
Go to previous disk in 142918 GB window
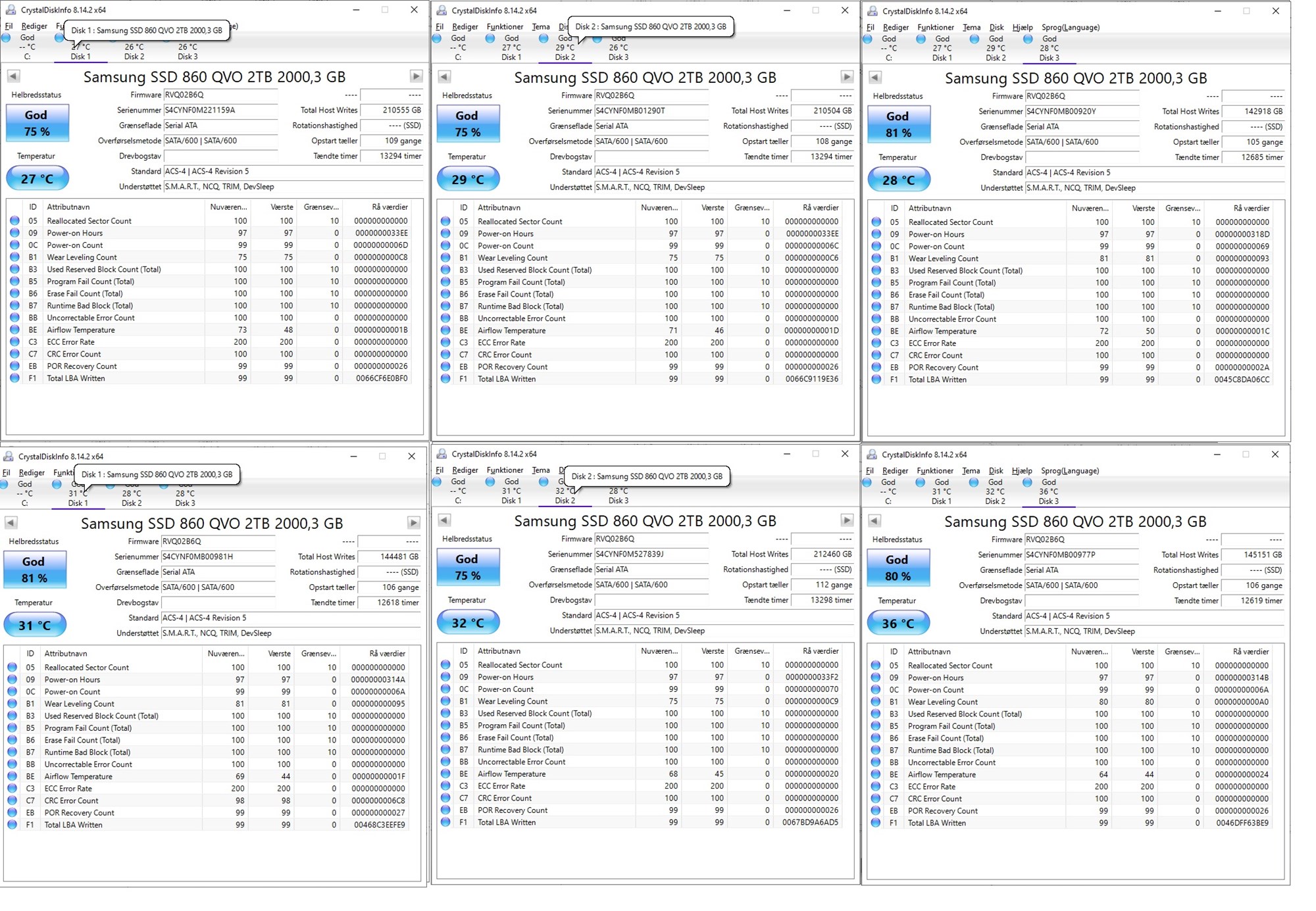tap(874, 78)
